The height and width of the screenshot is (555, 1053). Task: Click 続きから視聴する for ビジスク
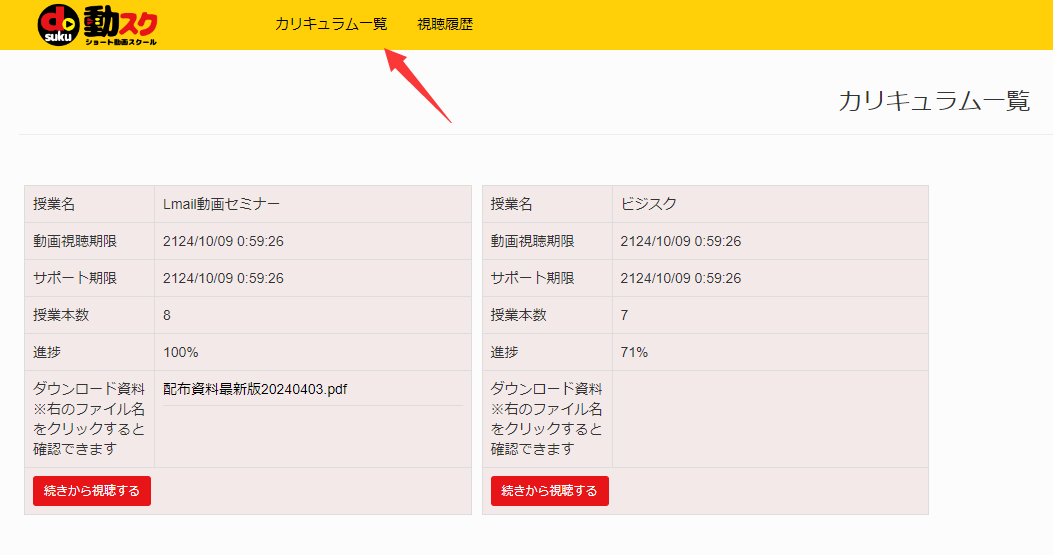[550, 491]
